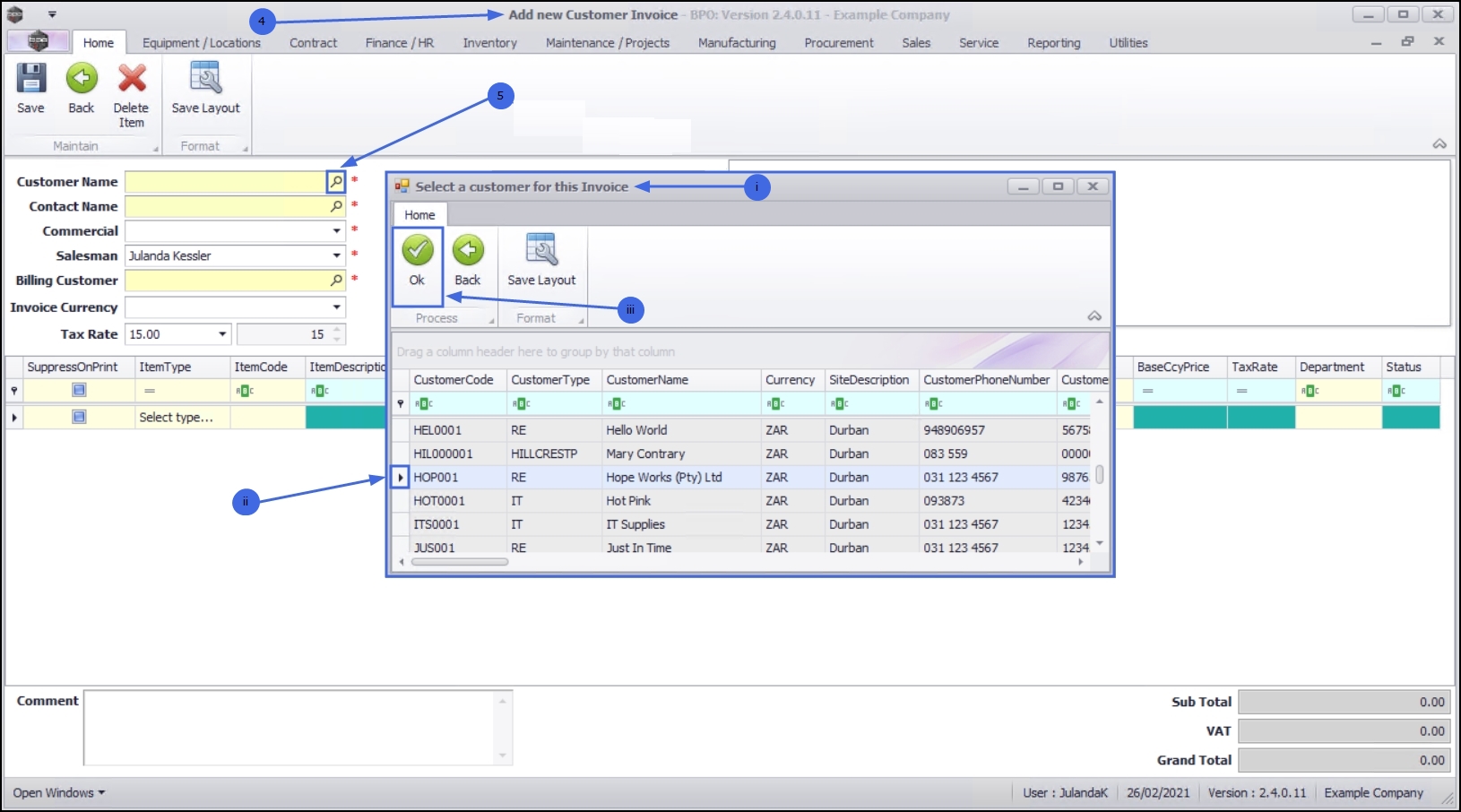Open the Finance / HR menu tab
Viewport: 1461px width, 812px height.
click(x=400, y=43)
